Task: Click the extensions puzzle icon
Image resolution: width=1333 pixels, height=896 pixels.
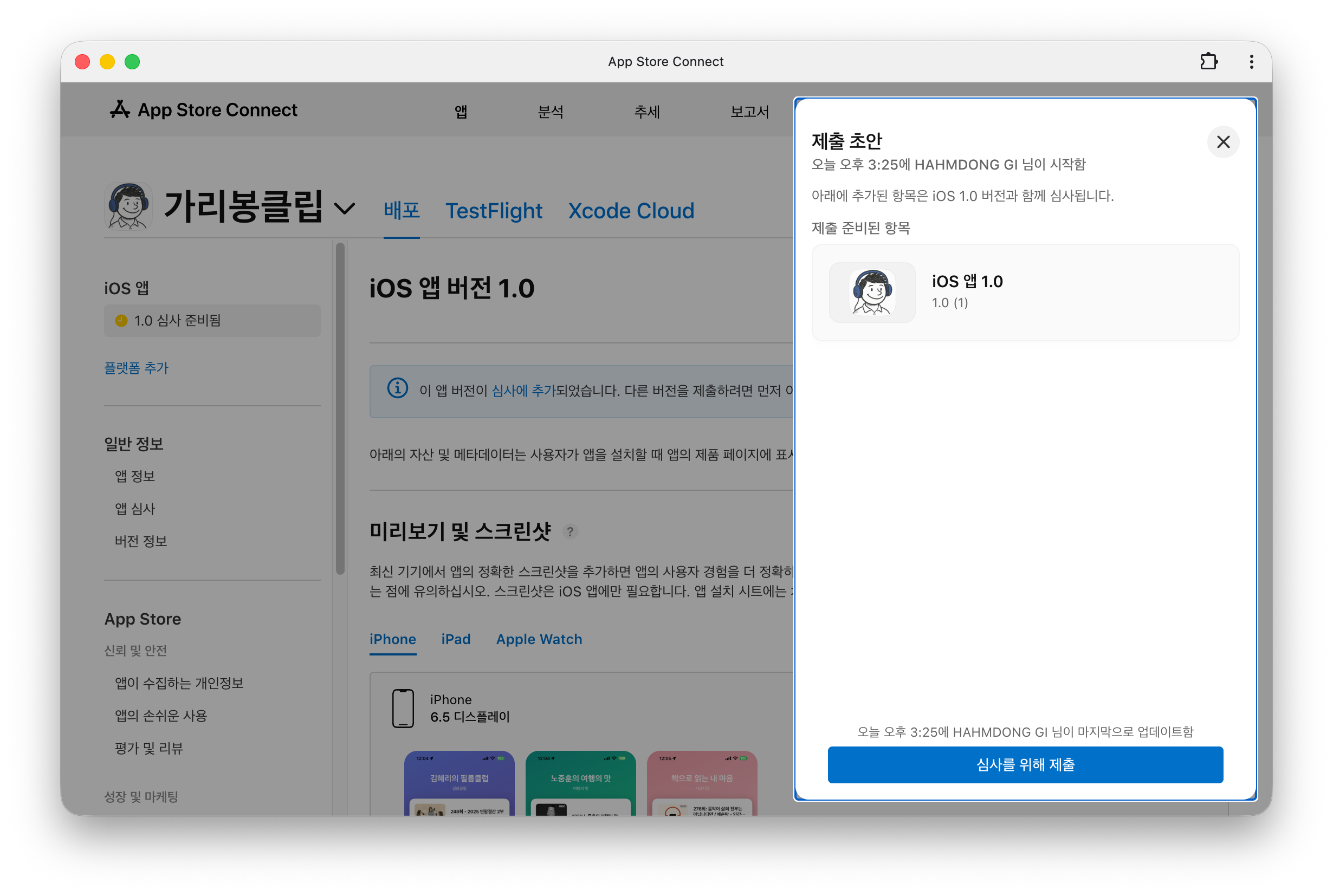Action: [x=1208, y=61]
